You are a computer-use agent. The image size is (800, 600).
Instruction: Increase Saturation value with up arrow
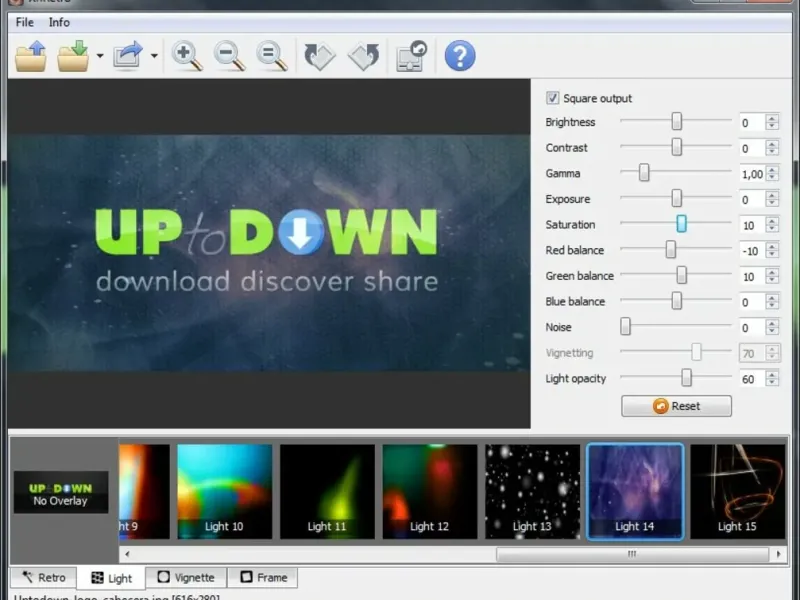tap(772, 220)
